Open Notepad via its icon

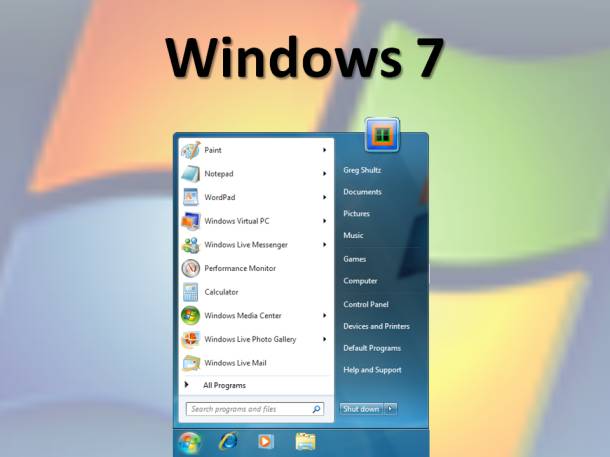pos(190,173)
